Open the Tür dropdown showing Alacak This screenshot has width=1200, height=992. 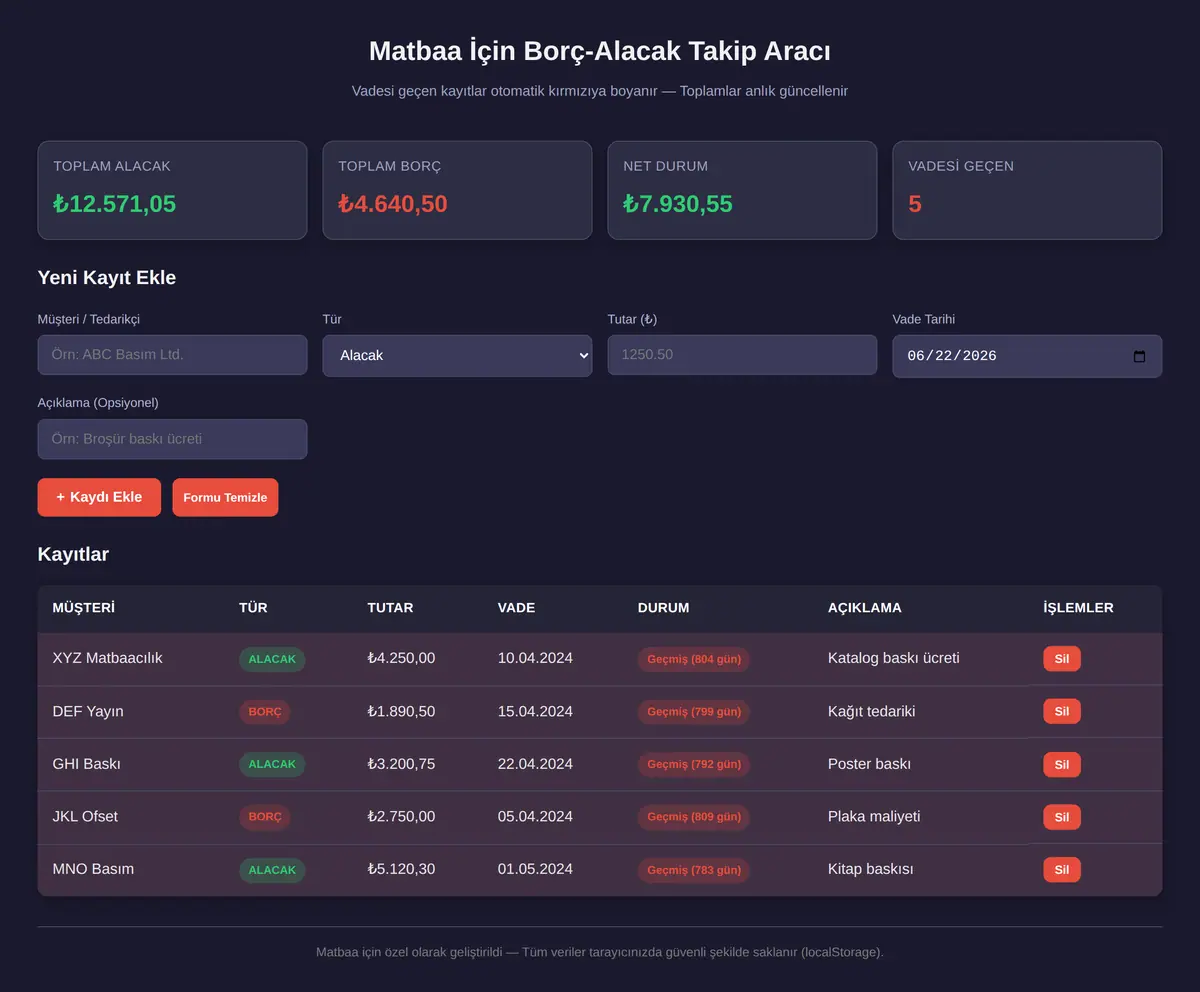457,355
